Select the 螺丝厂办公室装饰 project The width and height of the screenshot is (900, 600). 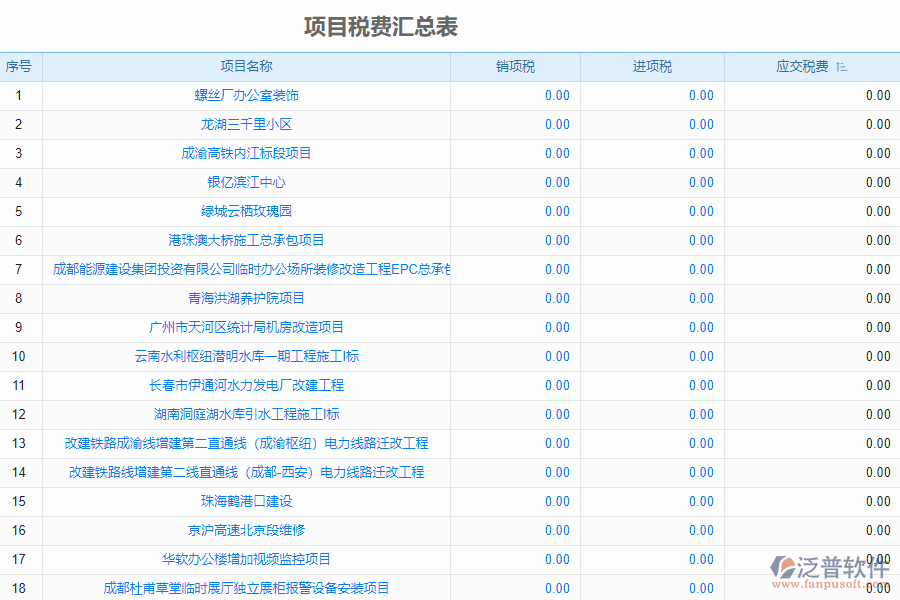[x=248, y=95]
